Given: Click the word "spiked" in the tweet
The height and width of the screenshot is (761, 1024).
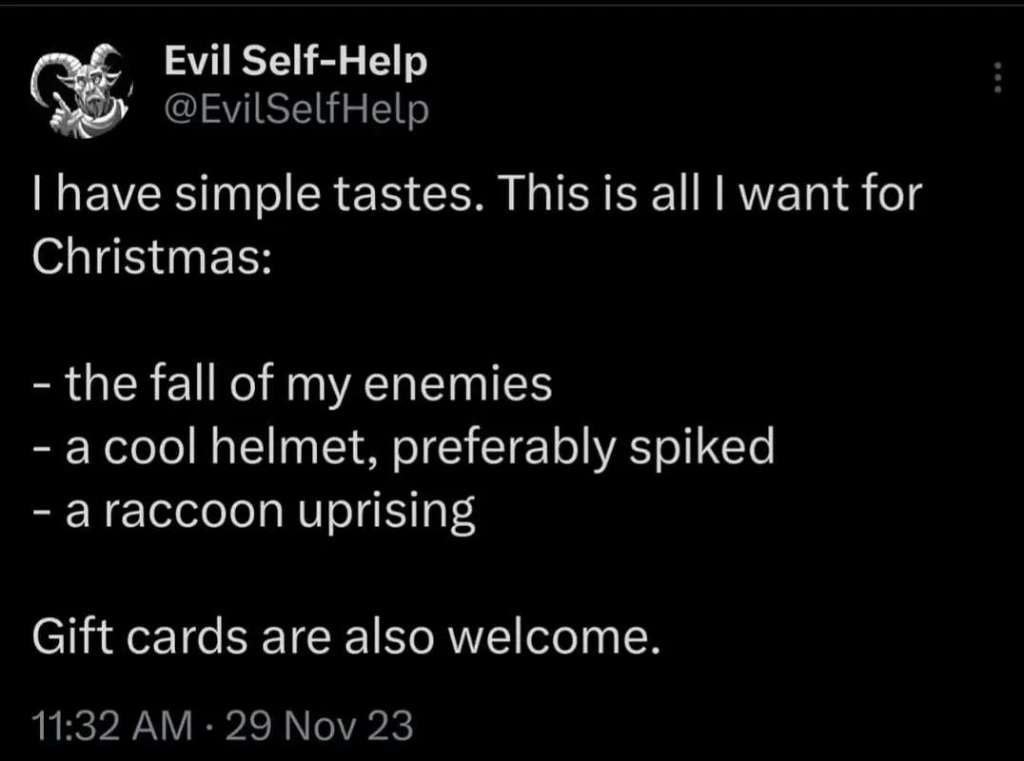Looking at the screenshot, I should pos(712,449).
